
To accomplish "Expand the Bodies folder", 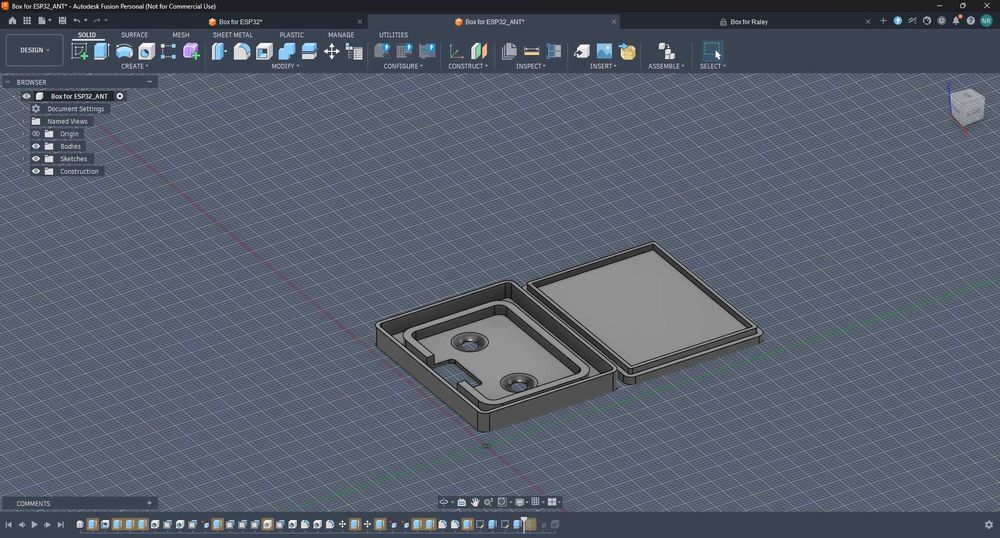I will [24, 146].
